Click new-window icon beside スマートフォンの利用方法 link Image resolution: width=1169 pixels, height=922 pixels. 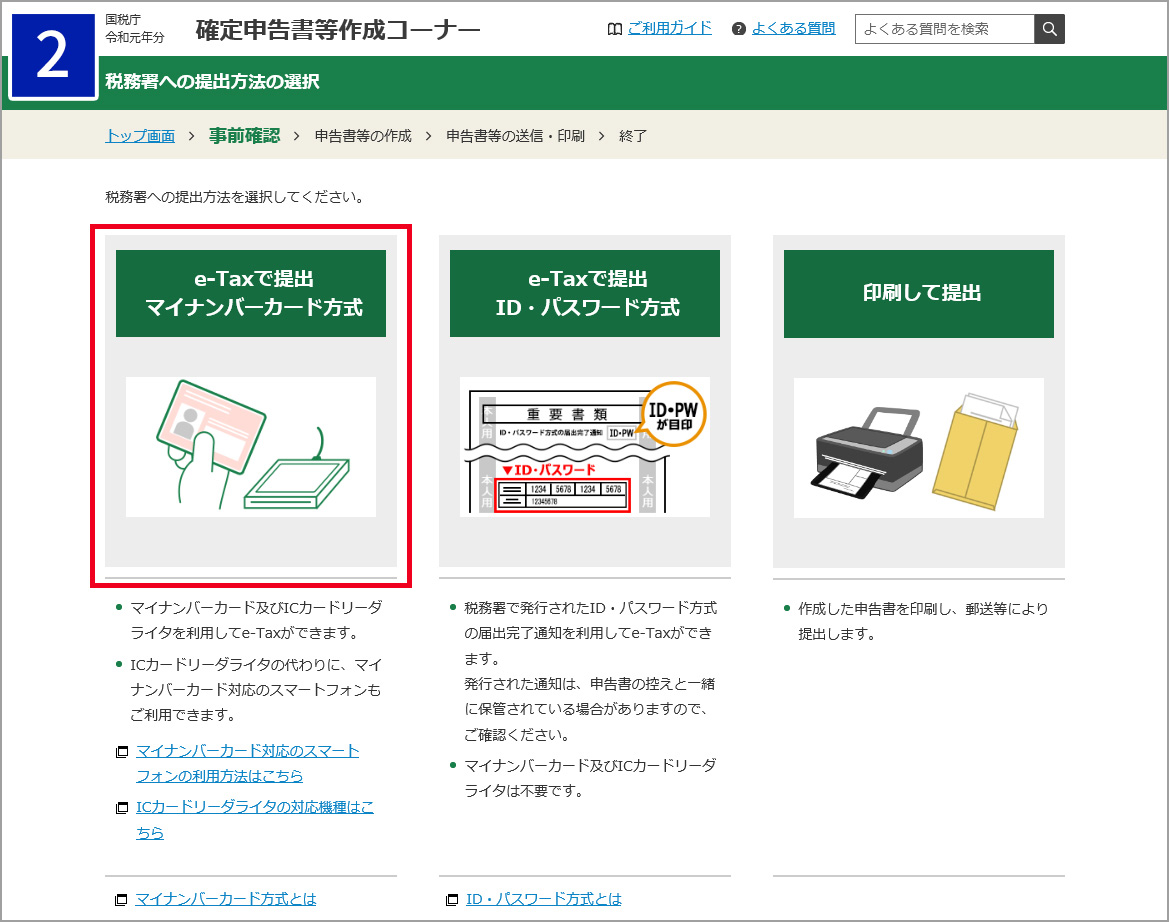122,751
